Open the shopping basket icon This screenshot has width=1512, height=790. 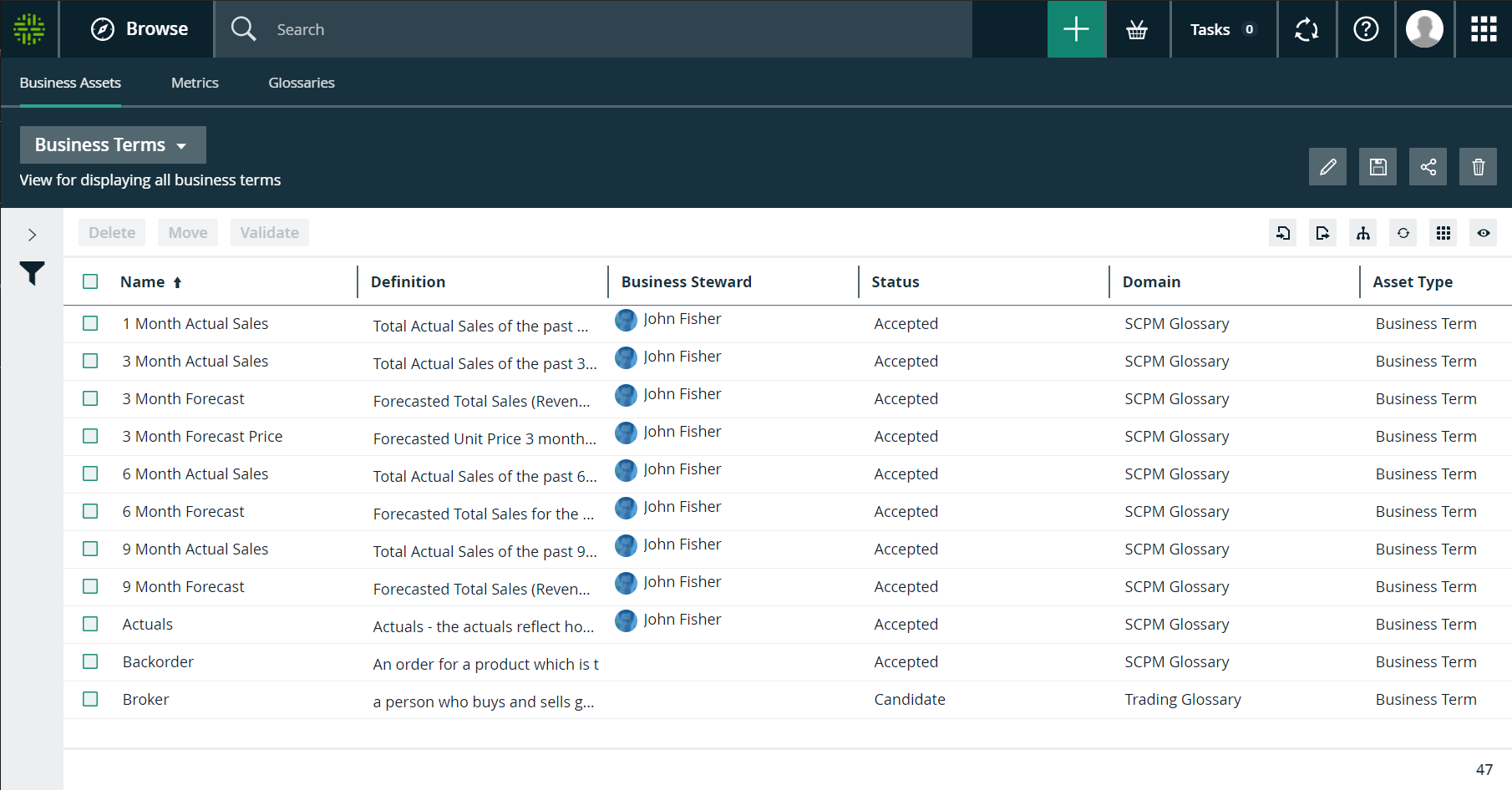[x=1137, y=30]
